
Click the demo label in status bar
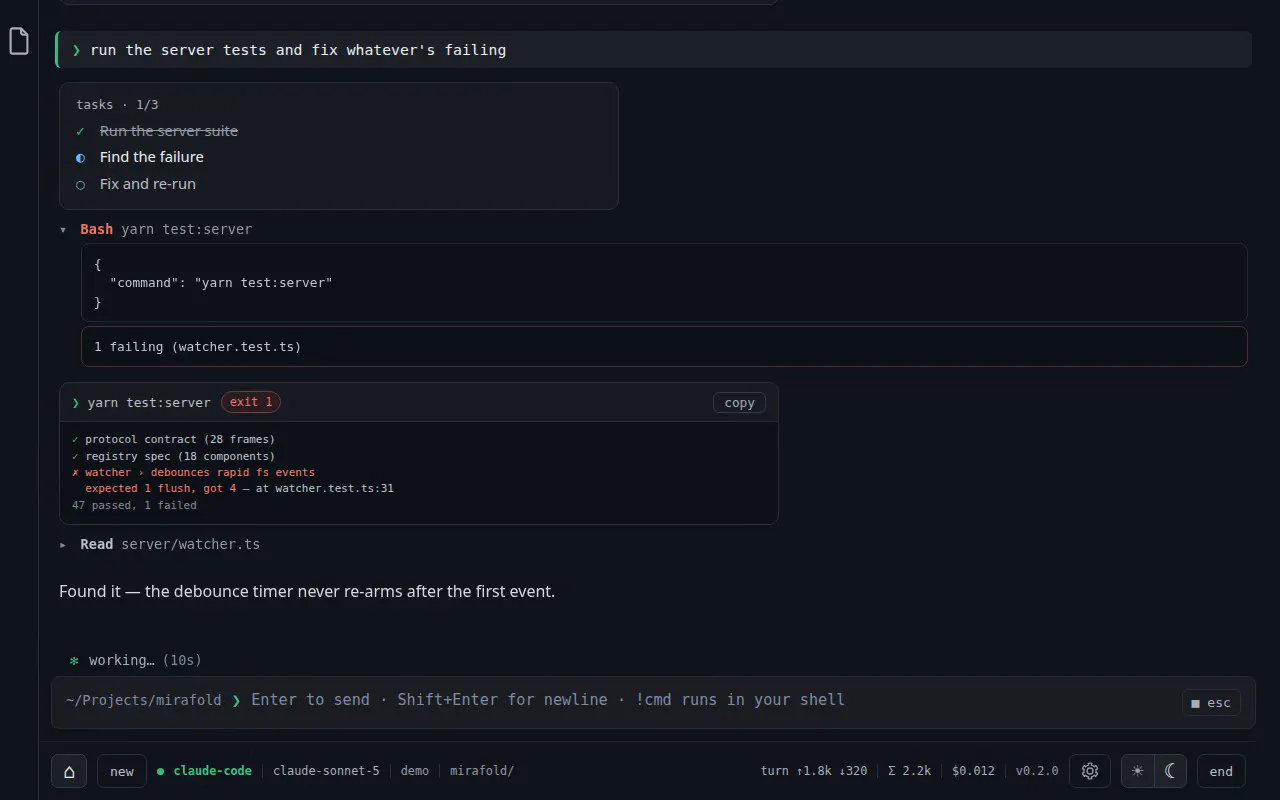pyautogui.click(x=415, y=771)
